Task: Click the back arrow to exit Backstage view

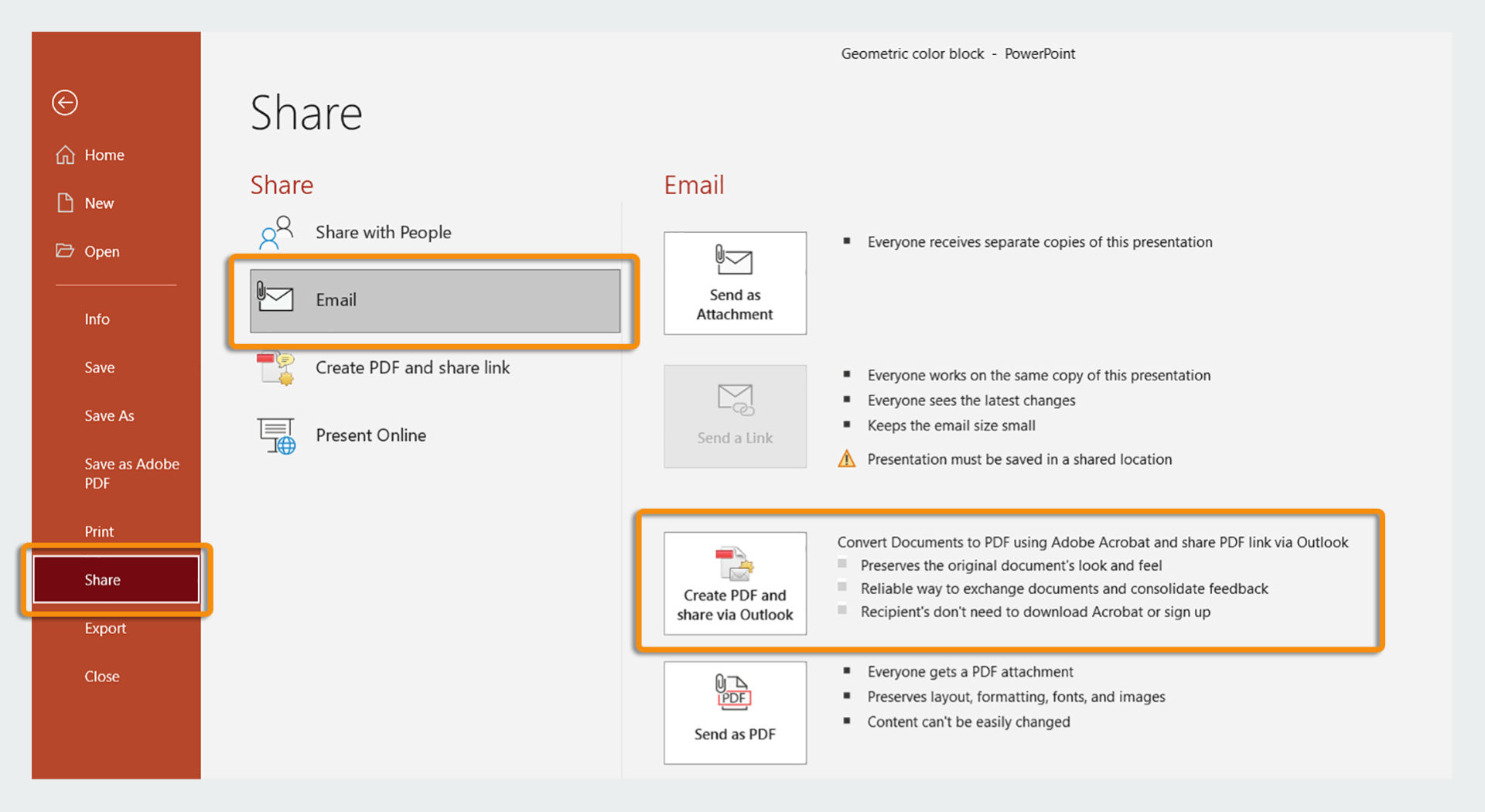Action: tap(65, 102)
